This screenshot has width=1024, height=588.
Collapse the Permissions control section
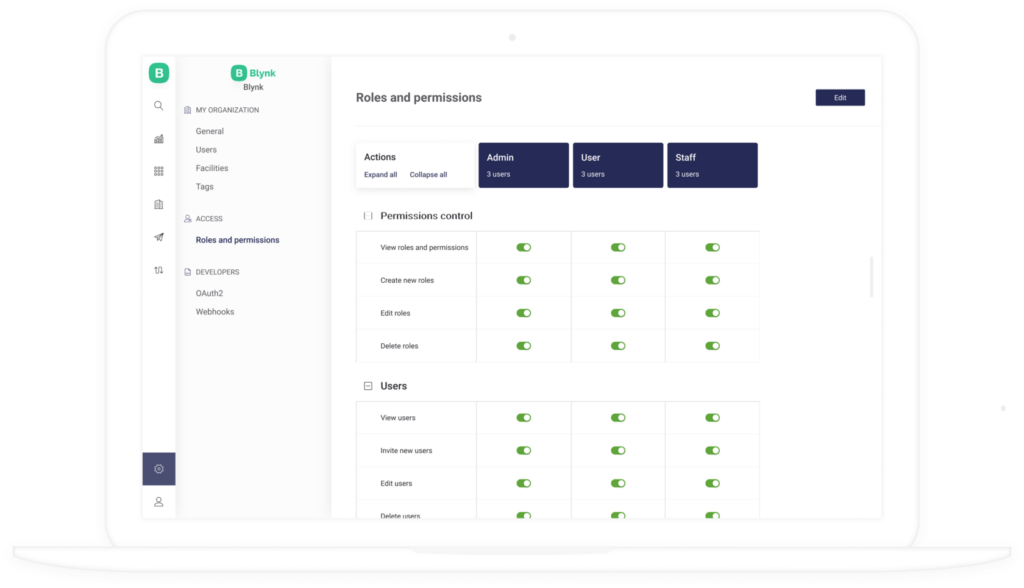click(x=365, y=216)
